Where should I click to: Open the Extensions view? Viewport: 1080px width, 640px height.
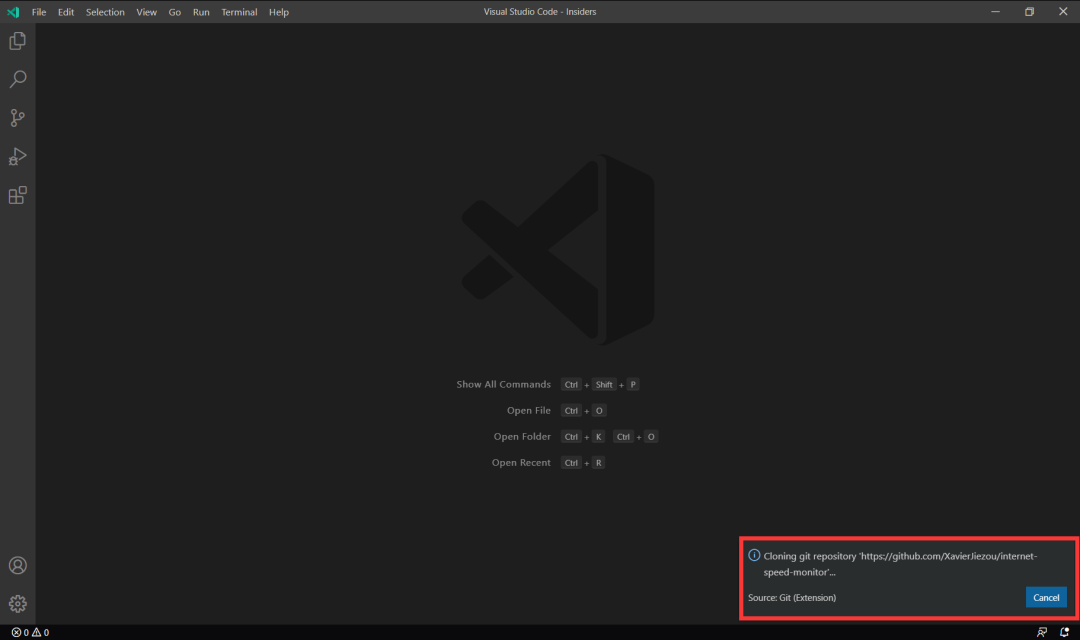[18, 195]
